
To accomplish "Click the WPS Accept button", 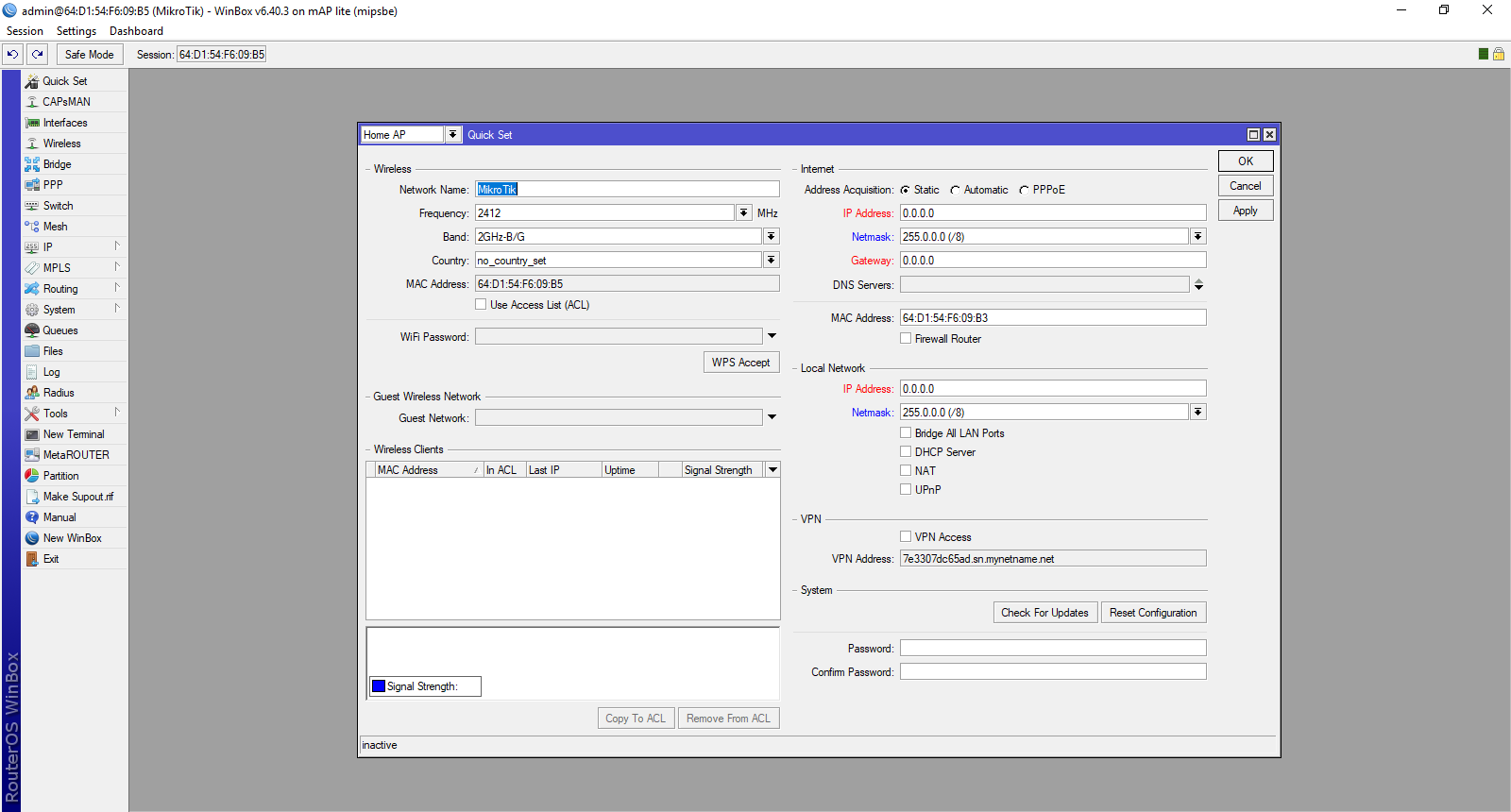I will coord(741,363).
